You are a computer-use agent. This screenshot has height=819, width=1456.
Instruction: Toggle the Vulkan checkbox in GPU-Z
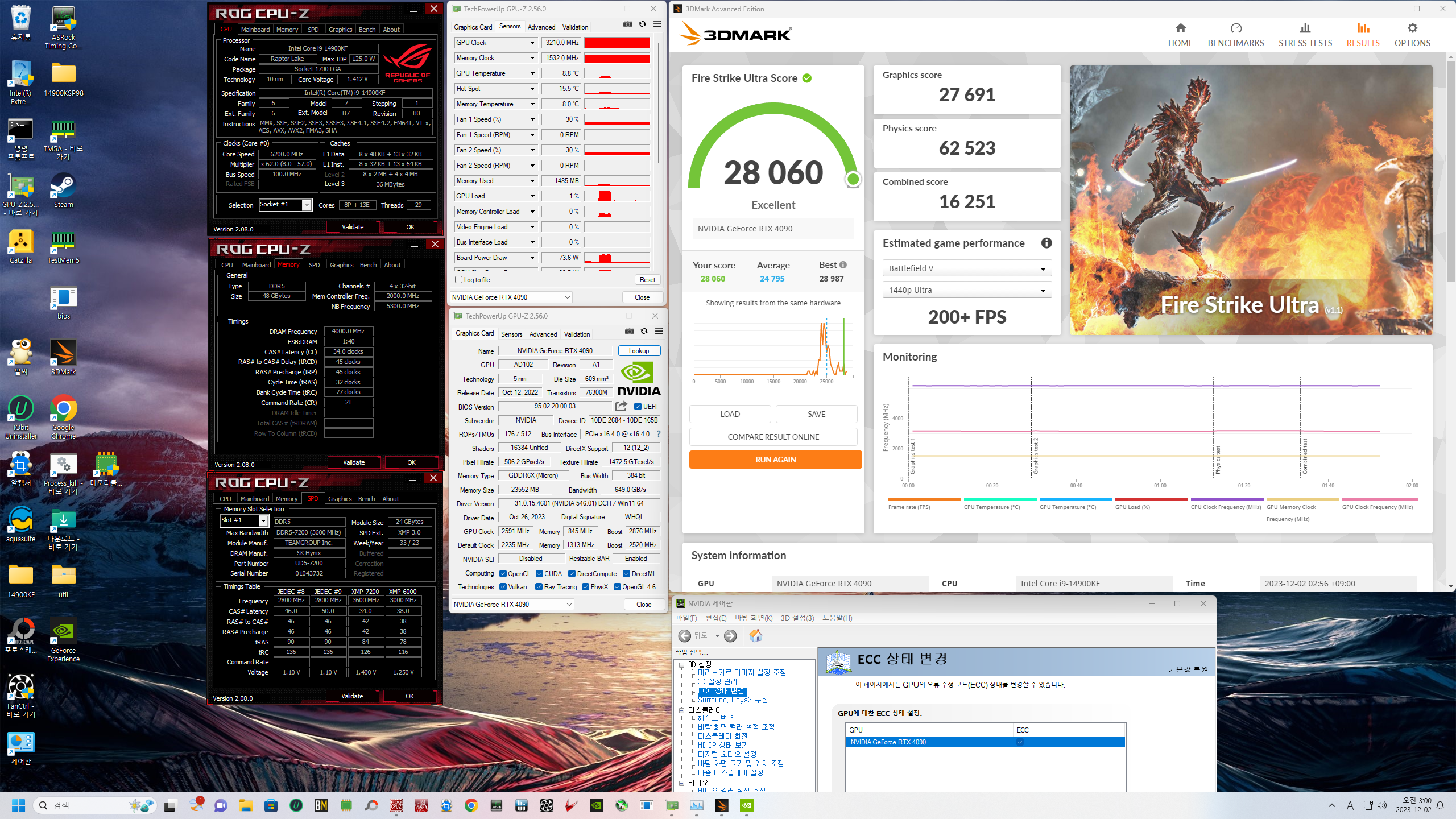pos(503,586)
